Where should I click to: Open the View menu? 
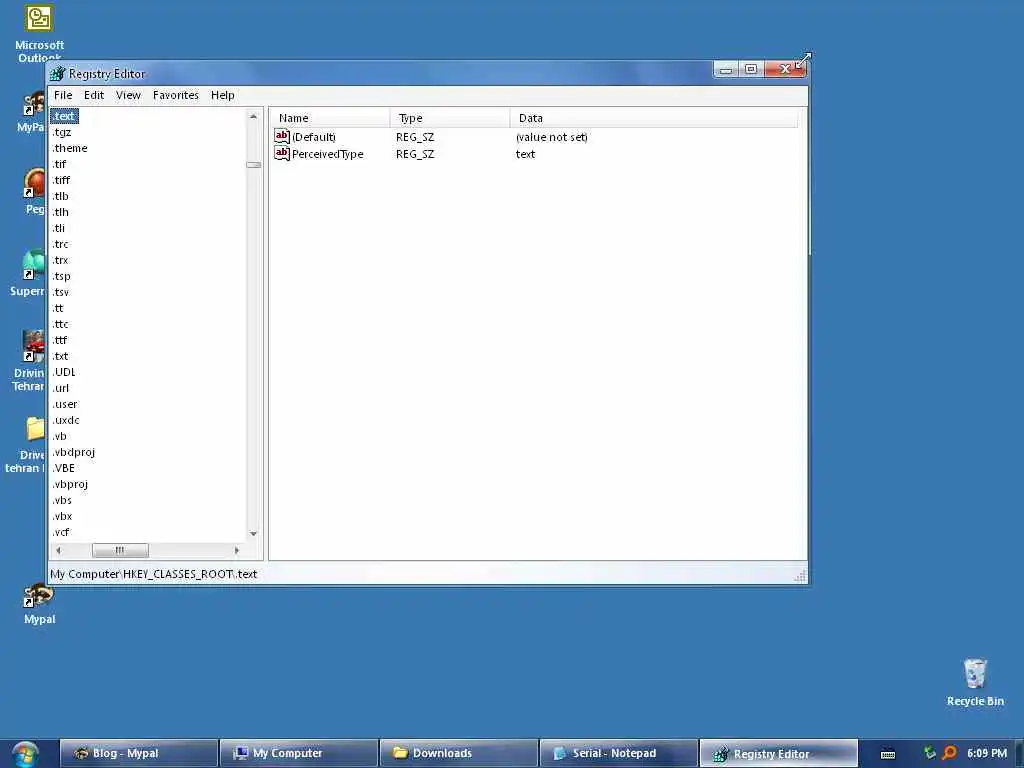pos(128,95)
